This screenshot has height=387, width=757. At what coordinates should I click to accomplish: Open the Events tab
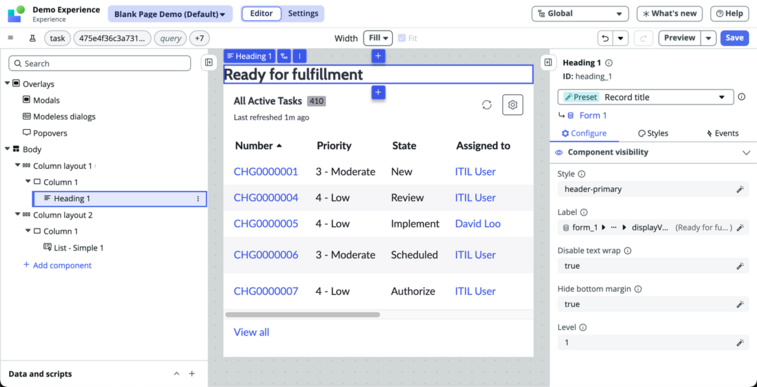pyautogui.click(x=722, y=133)
